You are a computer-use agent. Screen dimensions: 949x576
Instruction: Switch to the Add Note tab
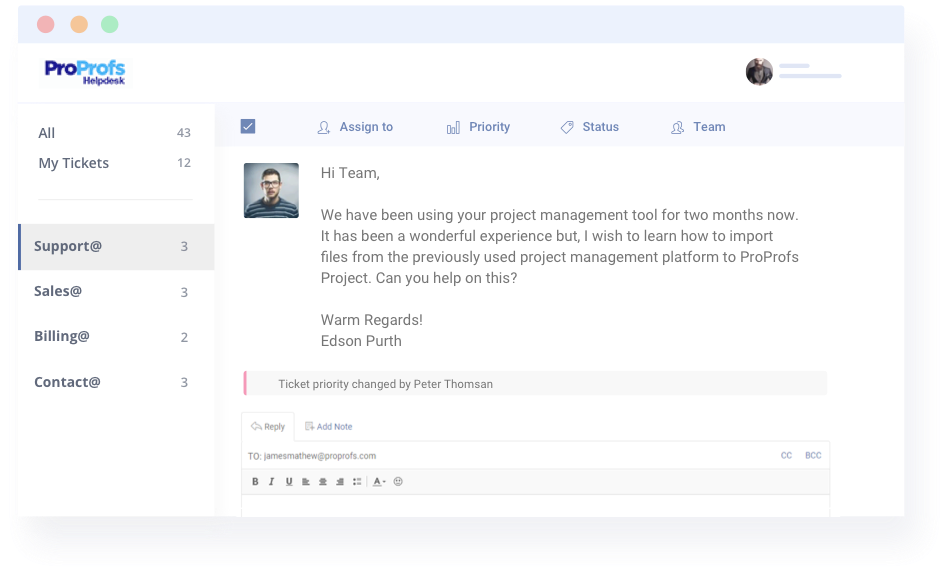pos(329,427)
